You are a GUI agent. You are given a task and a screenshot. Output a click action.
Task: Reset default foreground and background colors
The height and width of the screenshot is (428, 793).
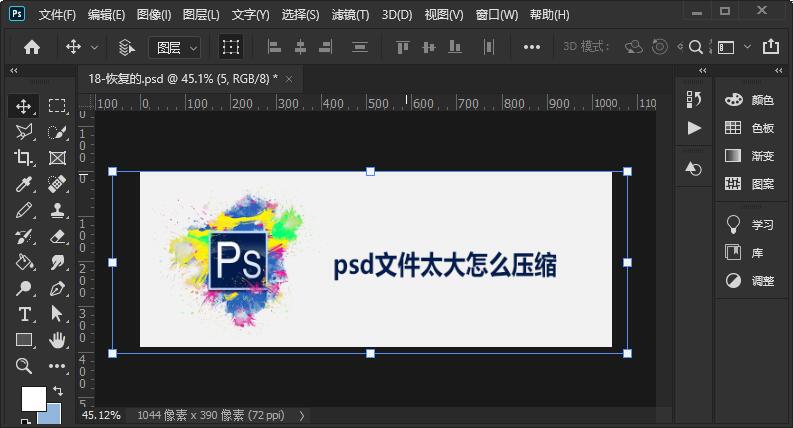25,420
